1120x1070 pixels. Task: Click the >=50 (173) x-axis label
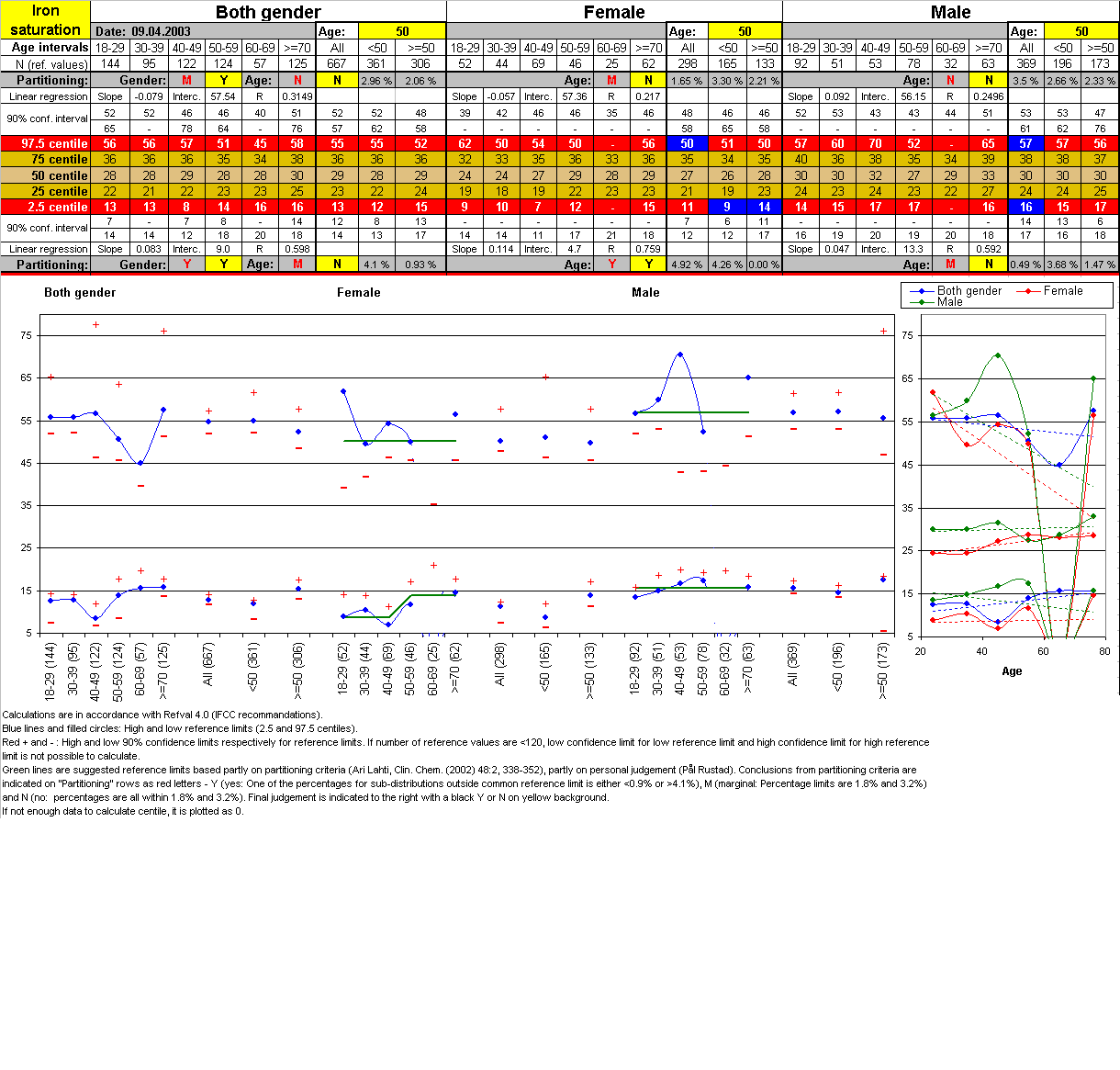point(883,670)
